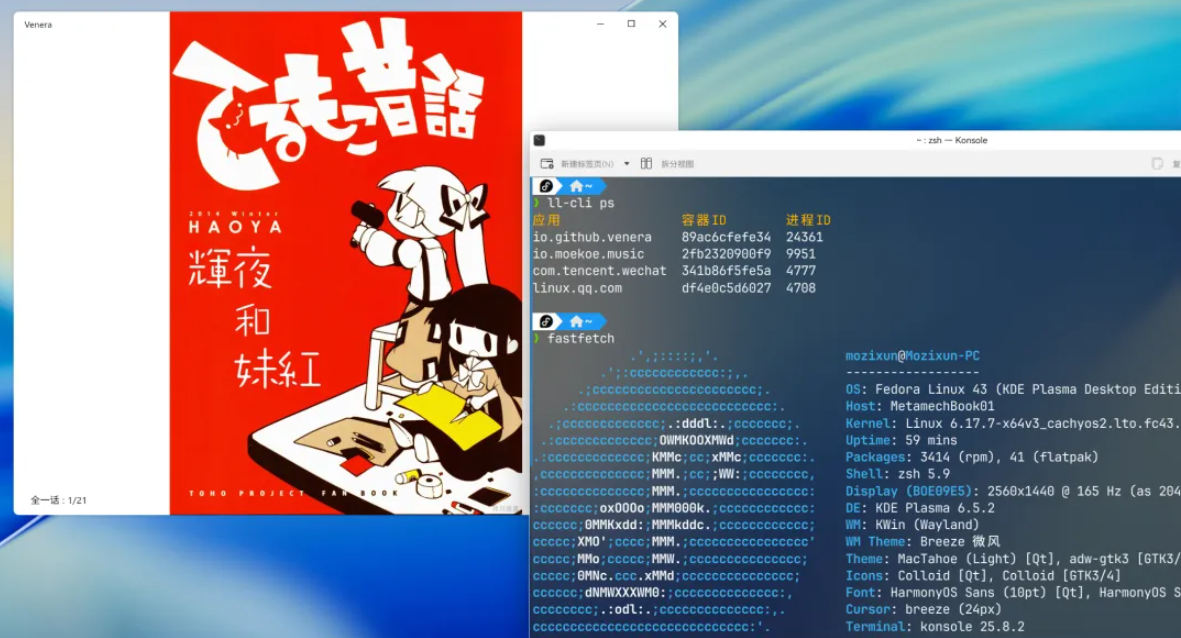Minimize the Venera window

coord(600,24)
